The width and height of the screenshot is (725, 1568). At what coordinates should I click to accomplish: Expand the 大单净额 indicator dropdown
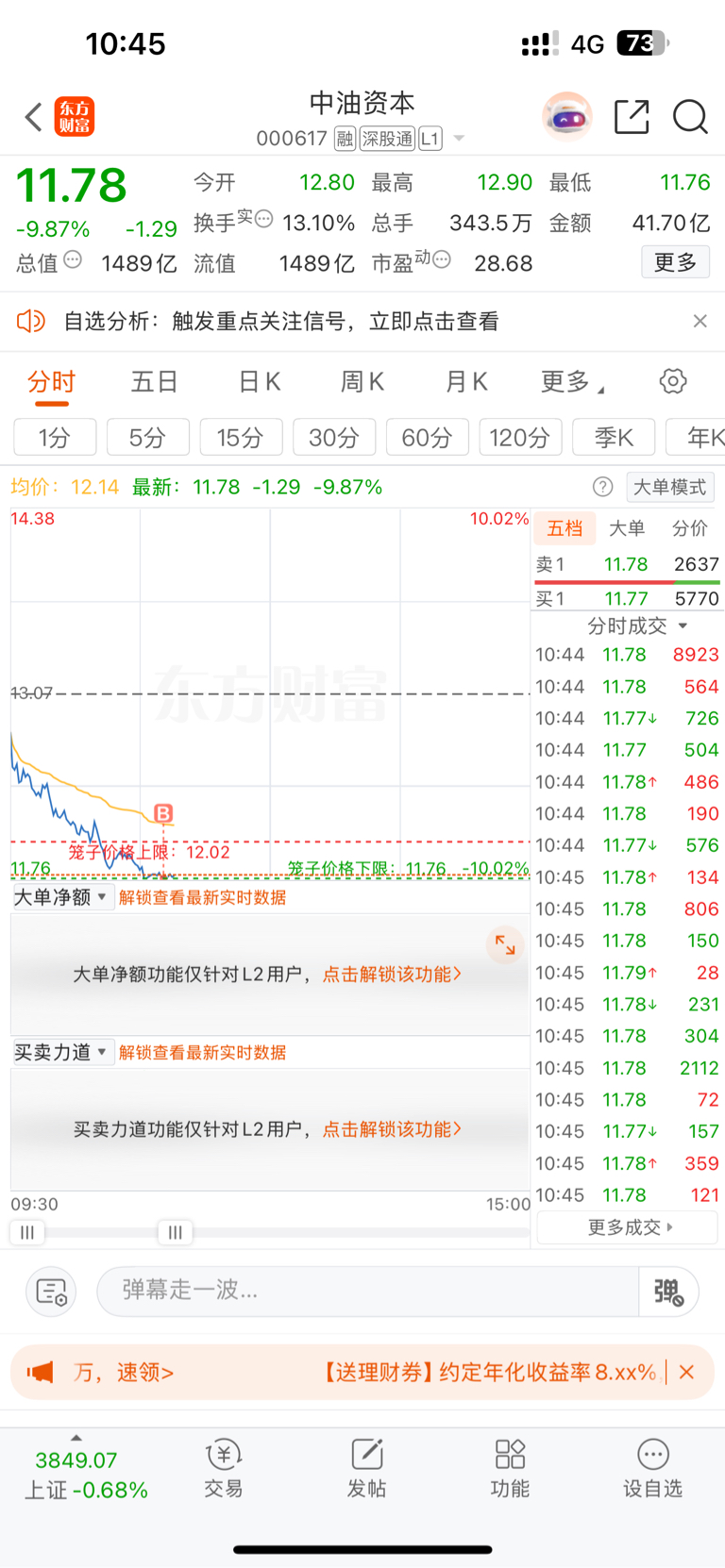pyautogui.click(x=63, y=897)
